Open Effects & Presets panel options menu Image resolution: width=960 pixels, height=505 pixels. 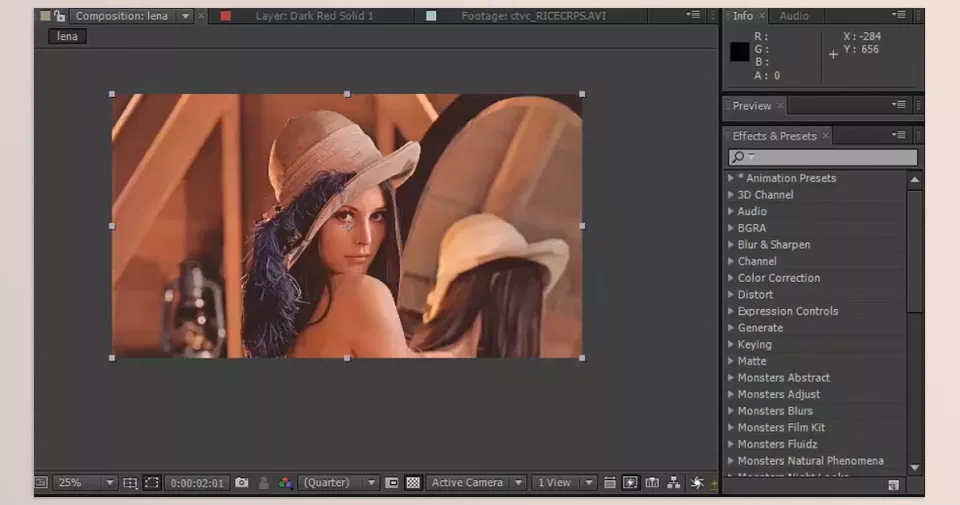(x=898, y=135)
